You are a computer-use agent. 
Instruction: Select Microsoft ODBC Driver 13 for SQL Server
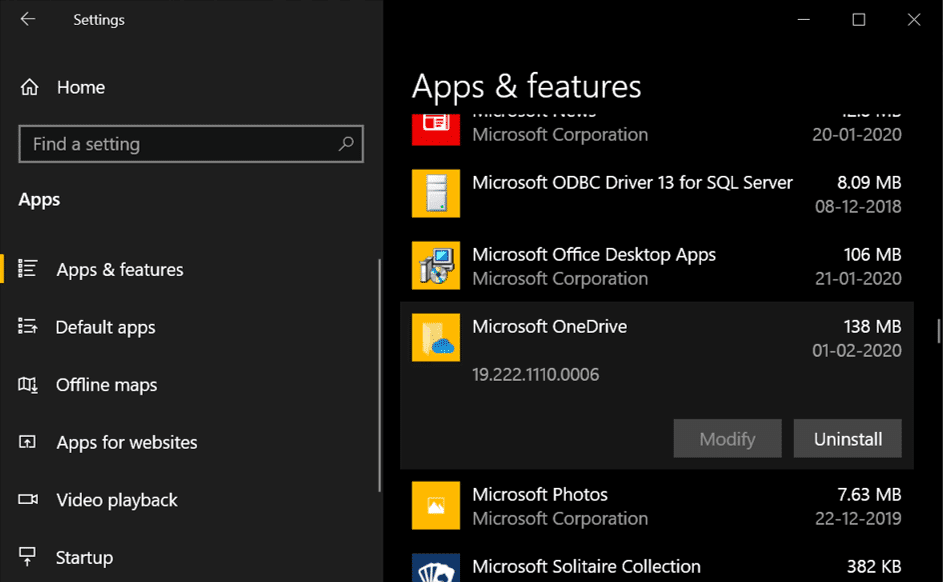[x=632, y=182]
